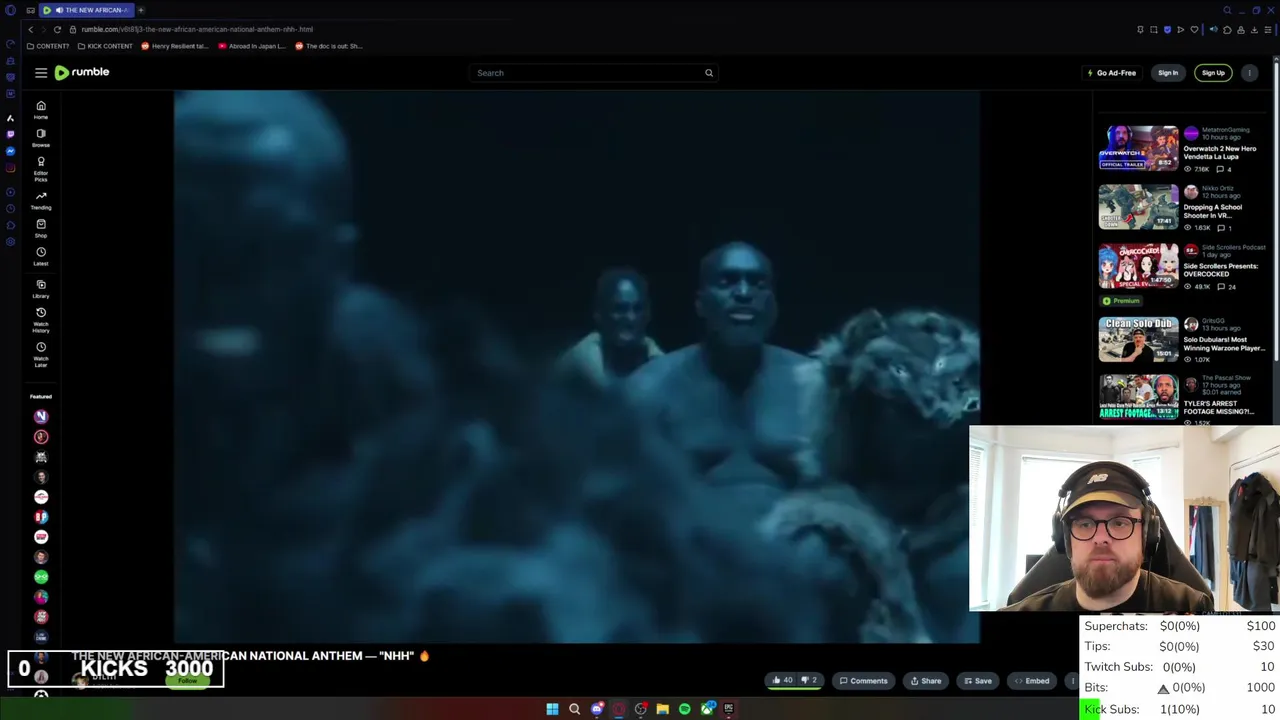Open Library in Rumble sidebar
1280x720 pixels.
(41, 289)
